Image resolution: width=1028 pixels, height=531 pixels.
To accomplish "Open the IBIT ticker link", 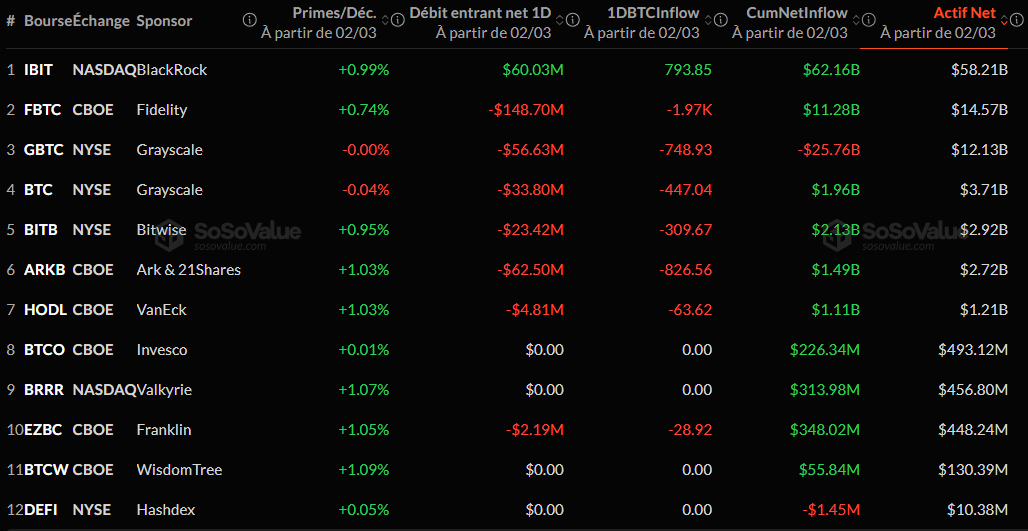I will coord(38,70).
